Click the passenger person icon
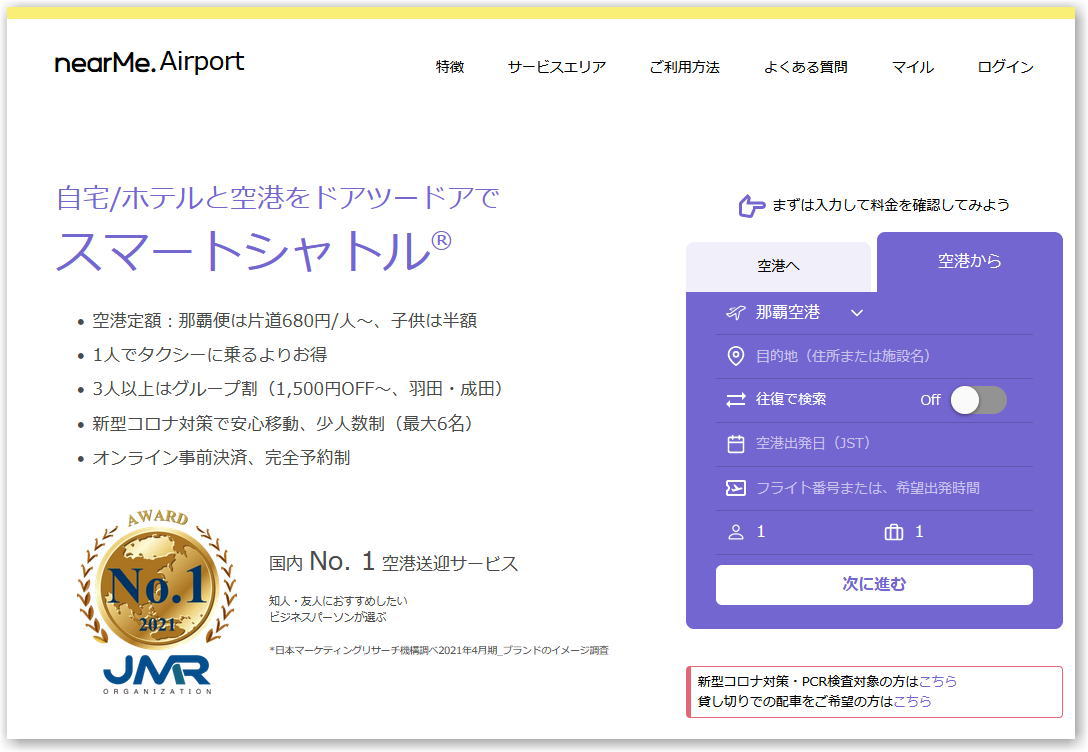Screen dimensions: 1088x752 coord(736,532)
